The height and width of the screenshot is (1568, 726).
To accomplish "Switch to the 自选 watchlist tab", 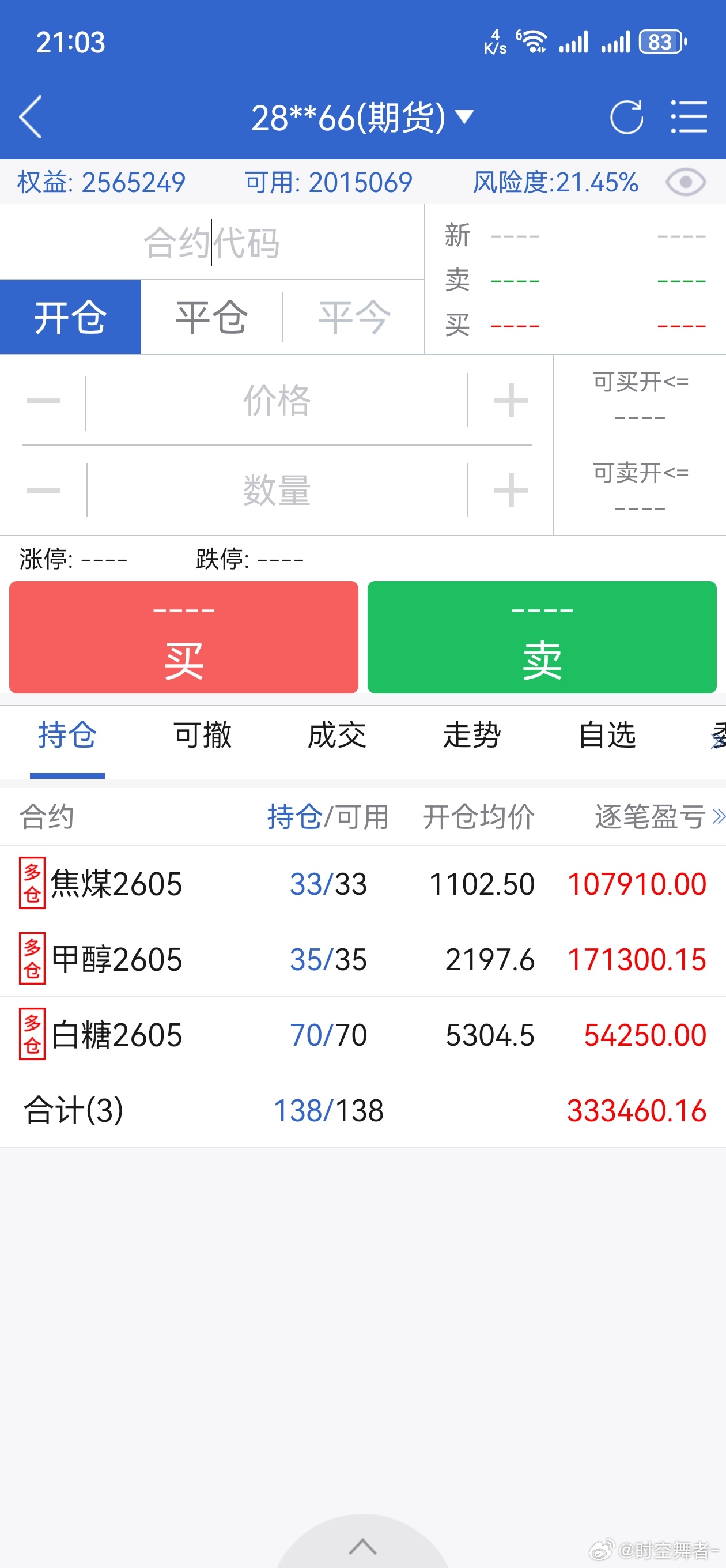I will [607, 736].
